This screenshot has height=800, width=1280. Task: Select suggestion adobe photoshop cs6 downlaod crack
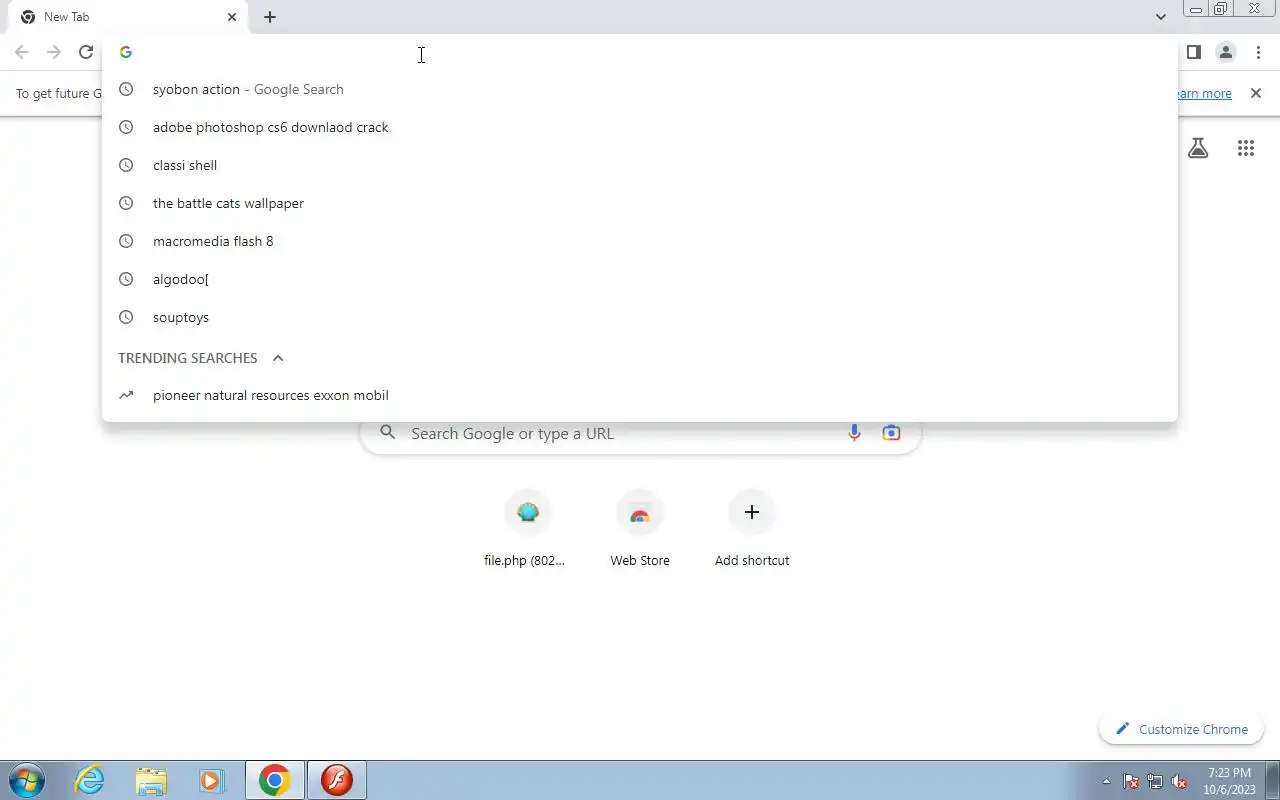[x=640, y=127]
